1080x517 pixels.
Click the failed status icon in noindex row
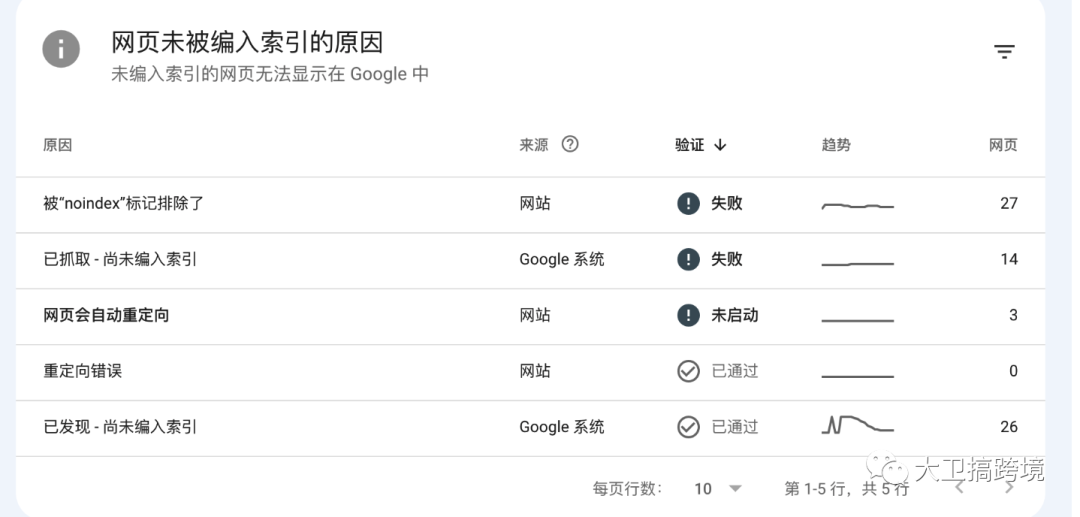click(x=688, y=204)
